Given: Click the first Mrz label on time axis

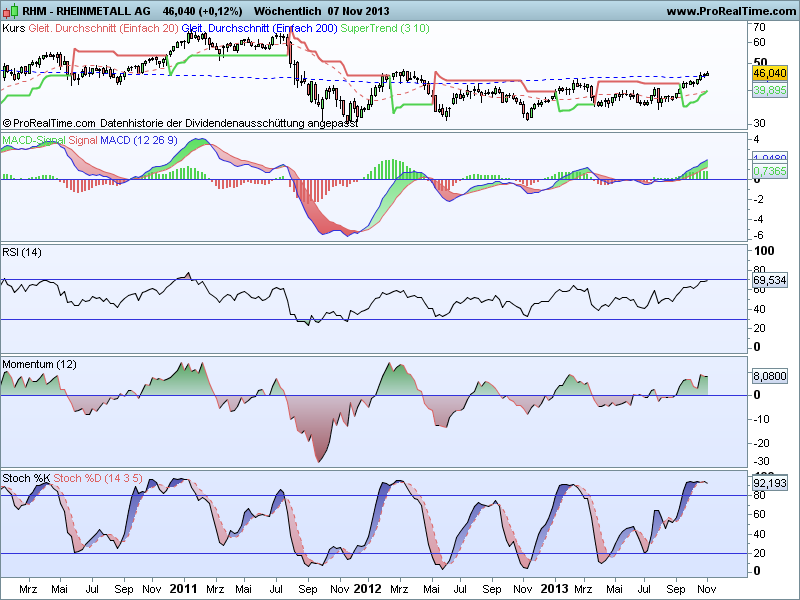Looking at the screenshot, I should pos(28,589).
